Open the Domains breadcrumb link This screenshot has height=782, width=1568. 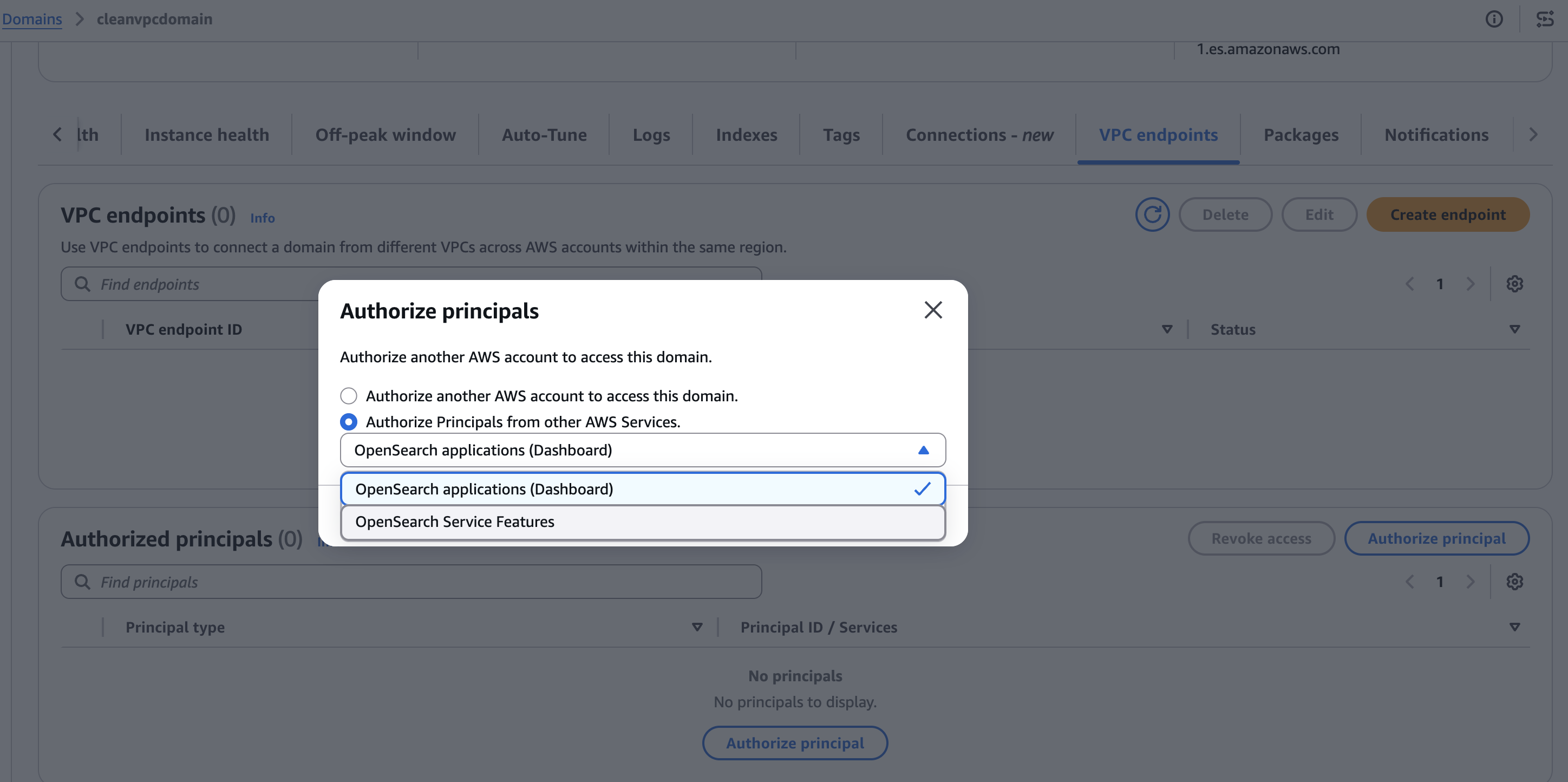(x=31, y=19)
